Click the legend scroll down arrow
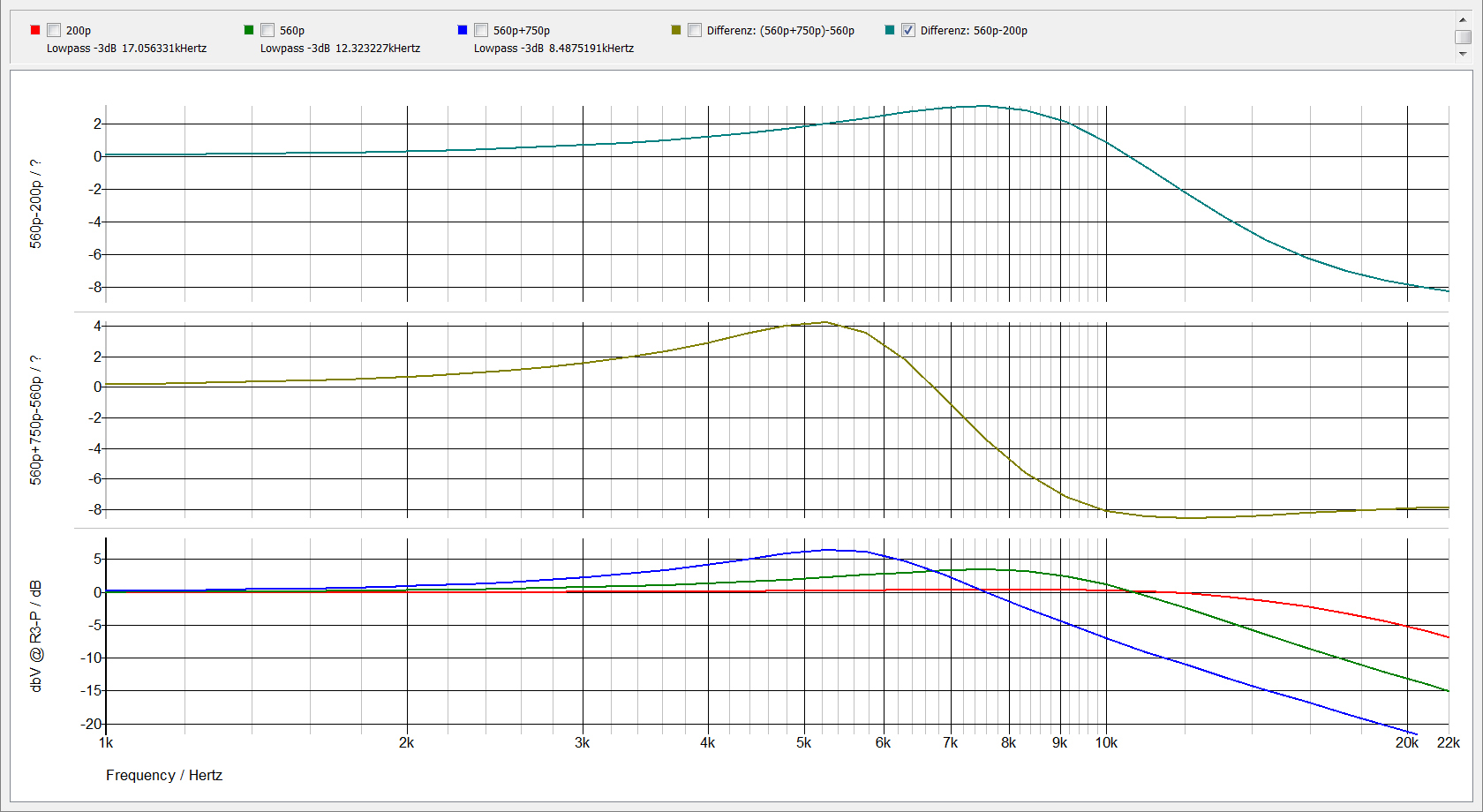The height and width of the screenshot is (812, 1483). pyautogui.click(x=1463, y=54)
